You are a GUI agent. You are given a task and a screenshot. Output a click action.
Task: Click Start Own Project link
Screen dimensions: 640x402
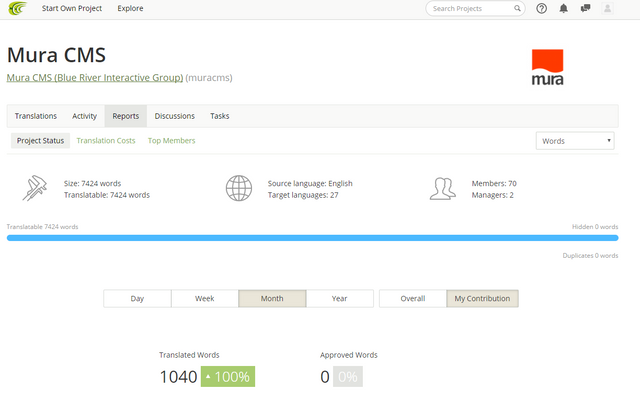click(72, 8)
